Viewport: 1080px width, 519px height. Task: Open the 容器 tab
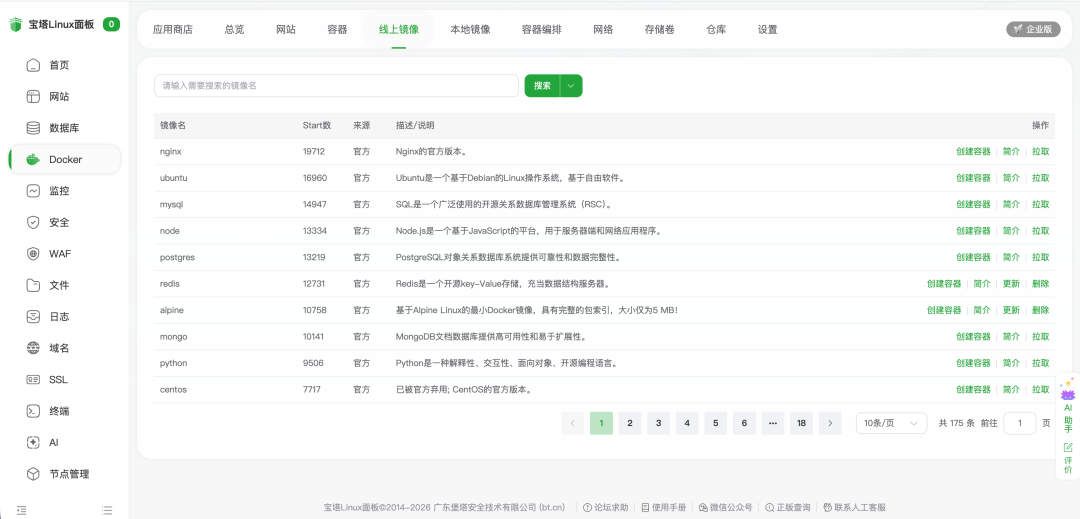pos(338,30)
